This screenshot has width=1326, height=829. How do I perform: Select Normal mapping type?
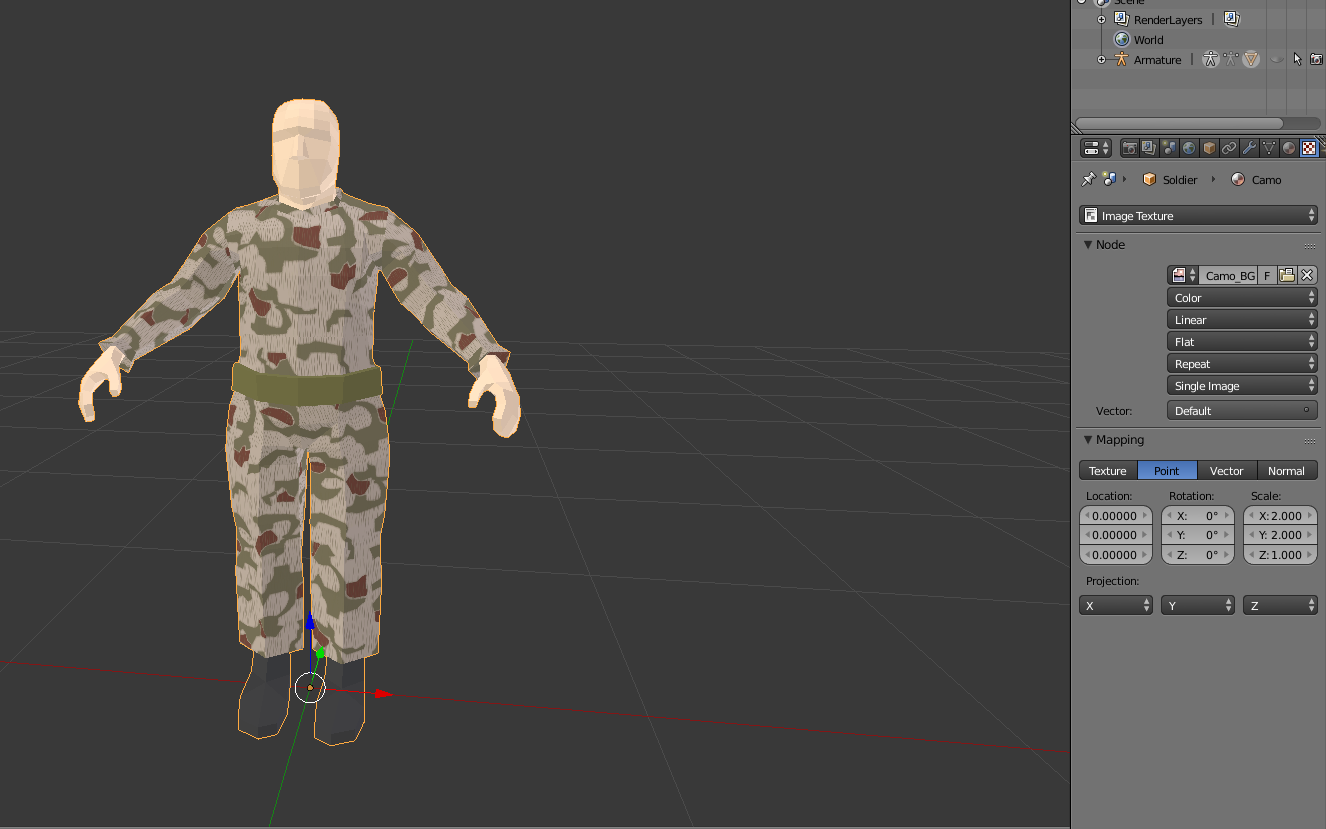click(1287, 471)
